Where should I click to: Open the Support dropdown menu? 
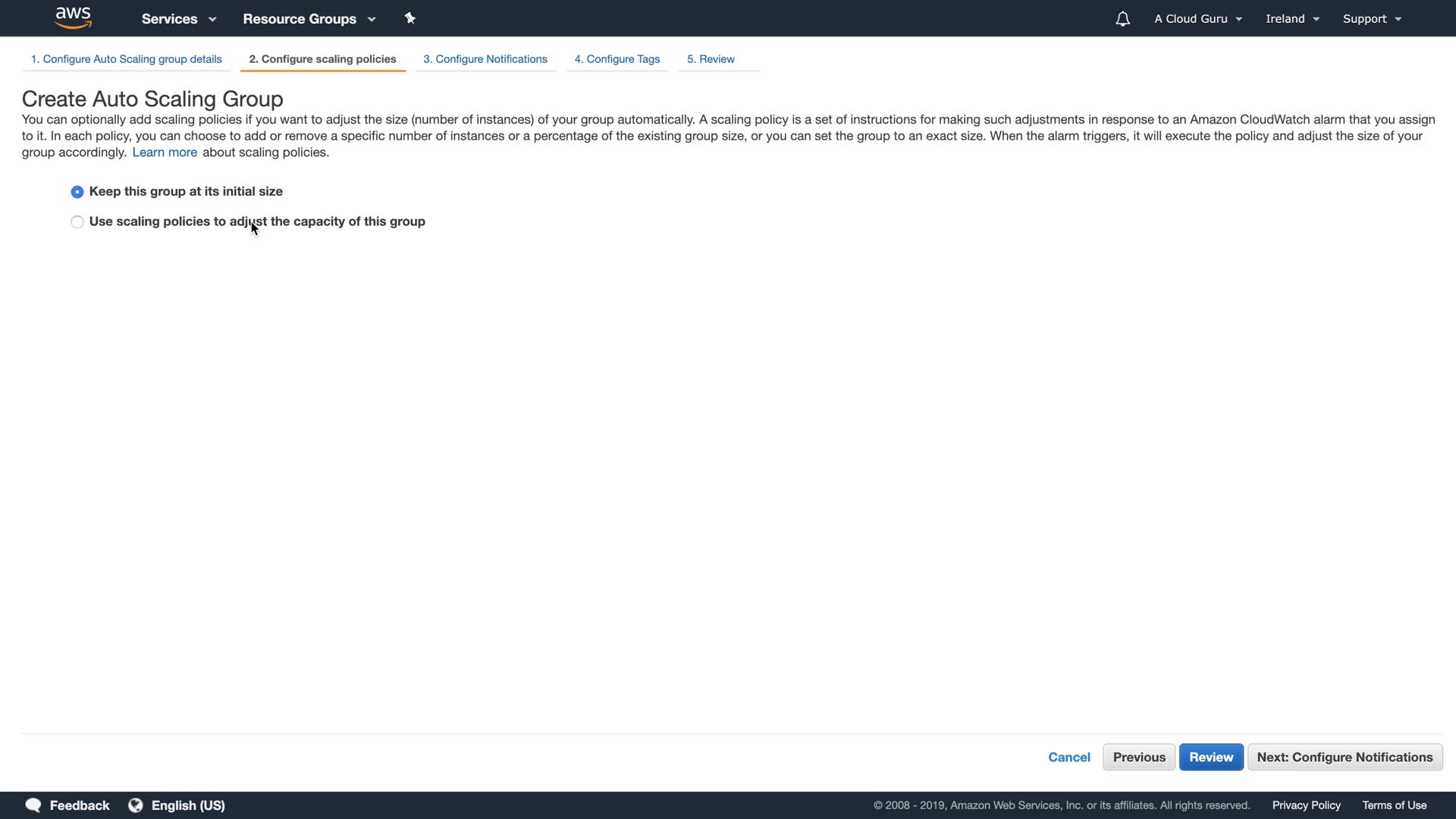coord(1372,19)
